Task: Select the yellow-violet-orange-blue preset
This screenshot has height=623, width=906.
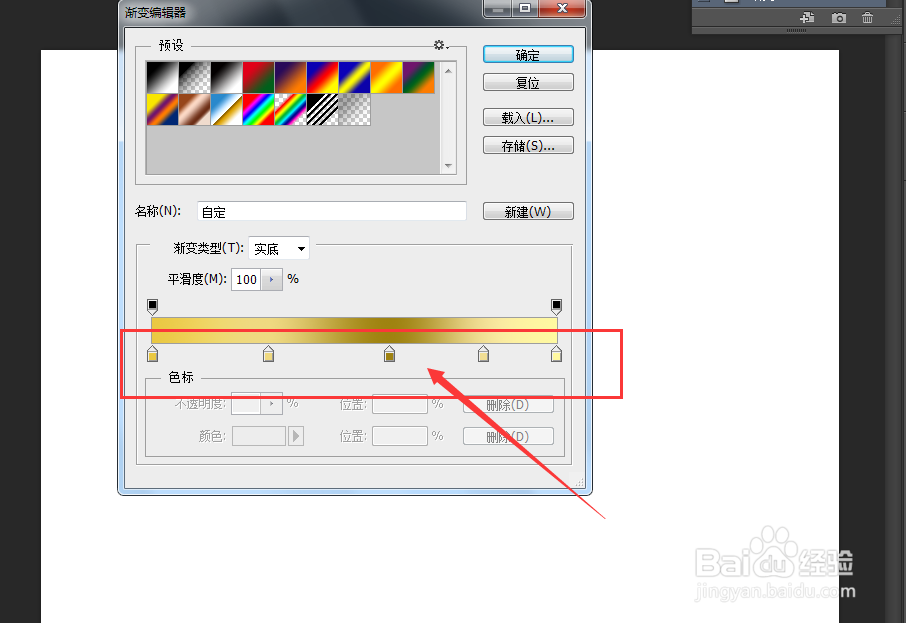Action: [162, 109]
